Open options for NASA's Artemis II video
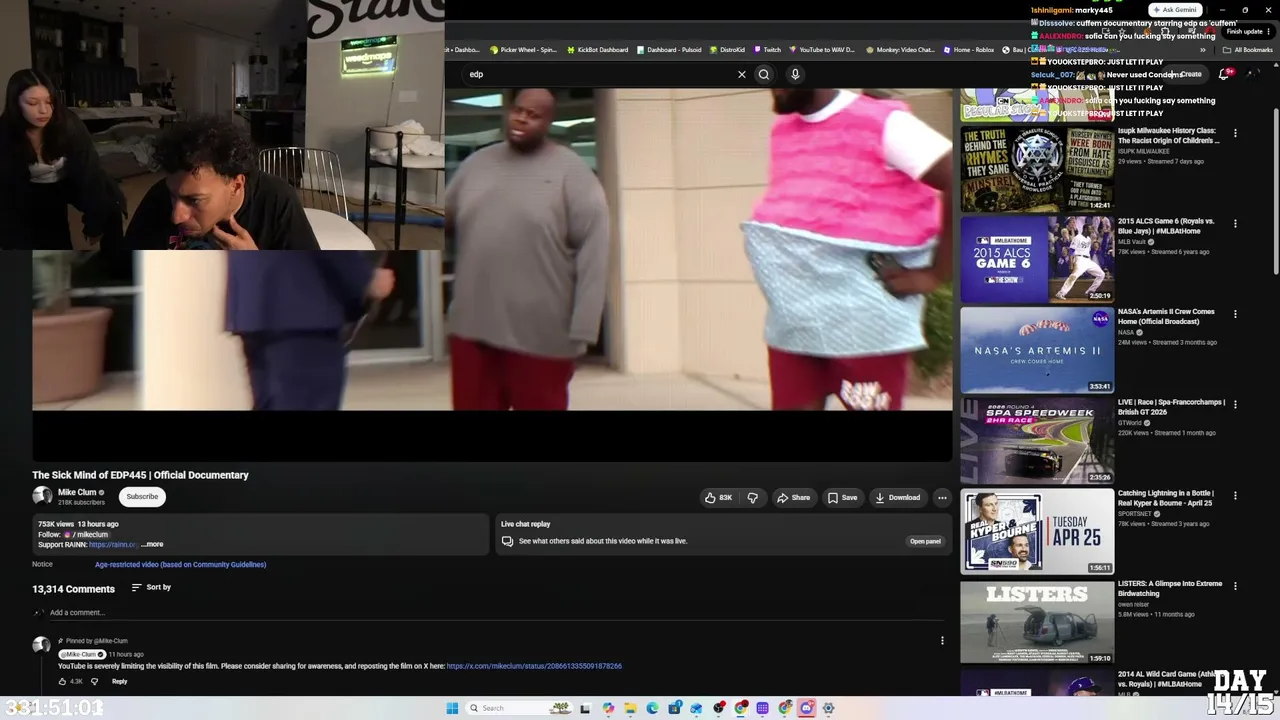Viewport: 1280px width, 720px height. tap(1235, 314)
